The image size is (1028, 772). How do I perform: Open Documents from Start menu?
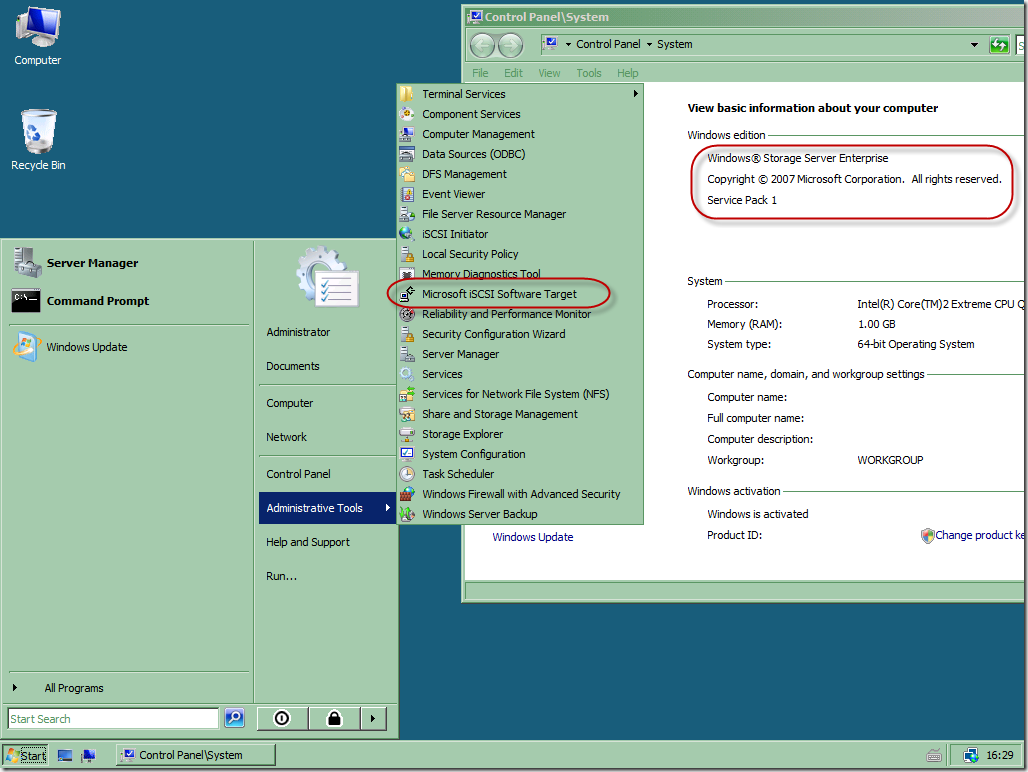[292, 366]
